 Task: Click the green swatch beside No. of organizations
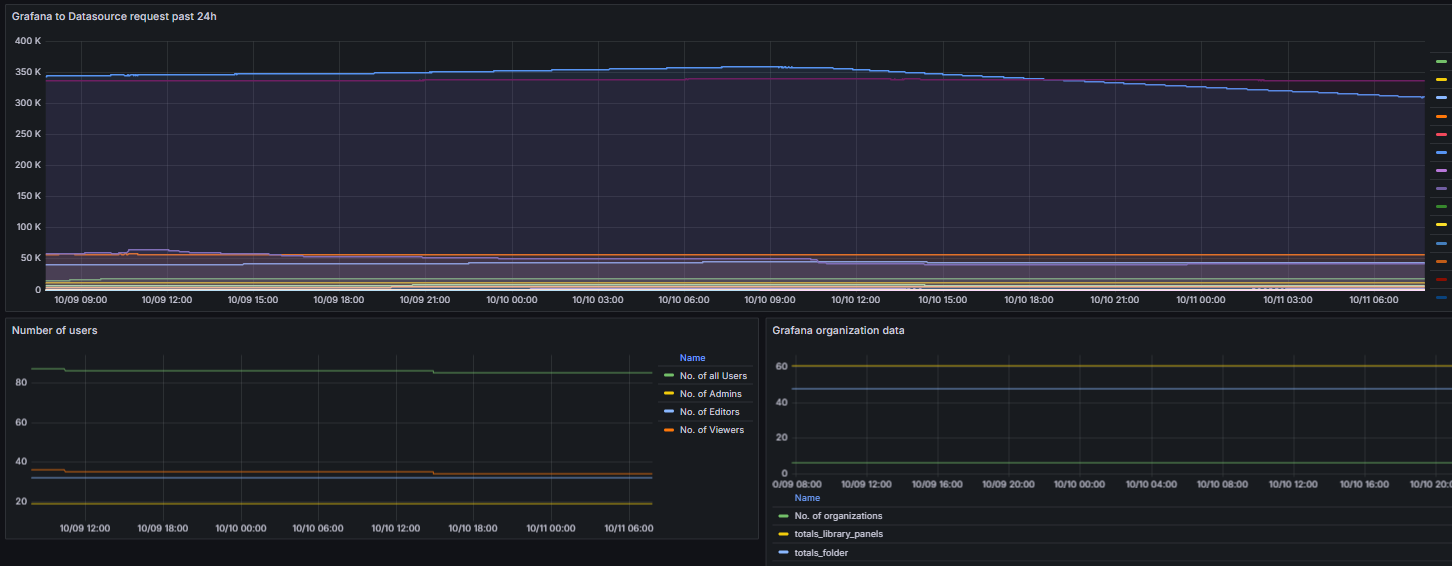784,516
